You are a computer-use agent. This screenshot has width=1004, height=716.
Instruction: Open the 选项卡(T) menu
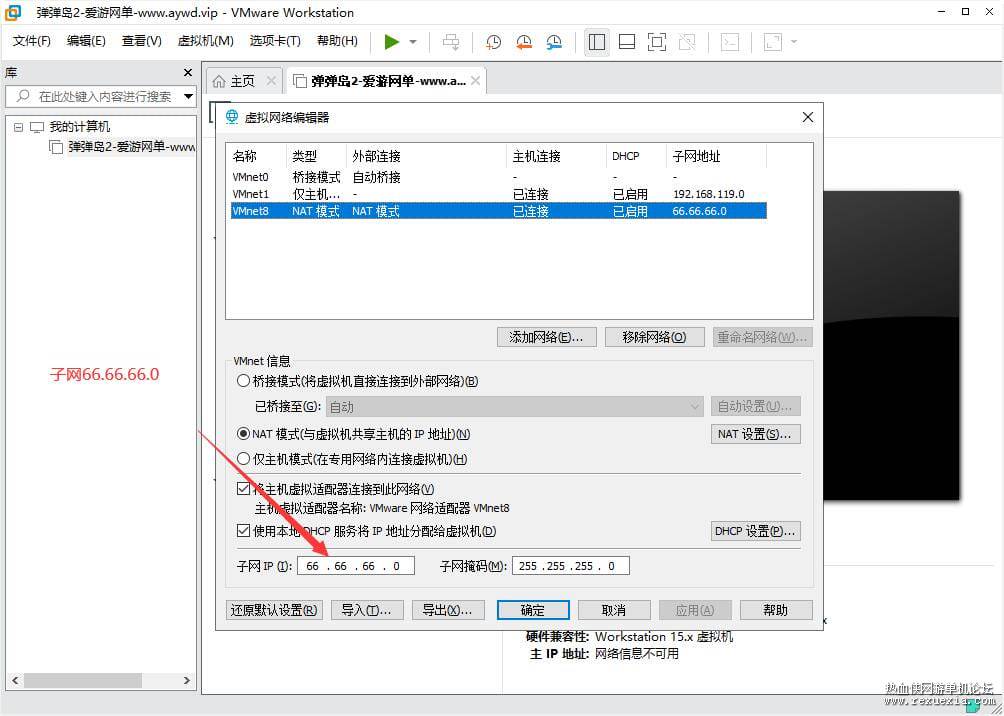[275, 41]
